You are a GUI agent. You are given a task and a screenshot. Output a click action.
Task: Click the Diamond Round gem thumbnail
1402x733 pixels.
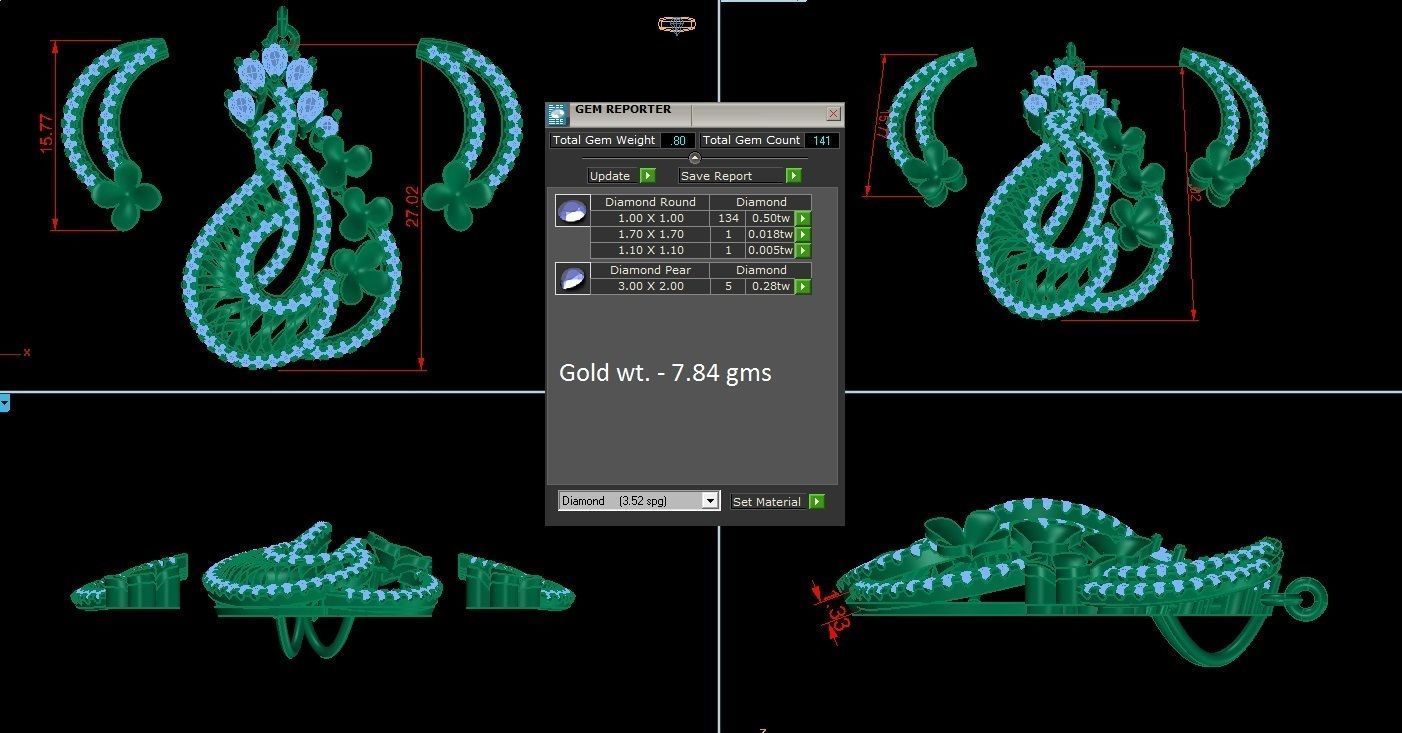(572, 211)
